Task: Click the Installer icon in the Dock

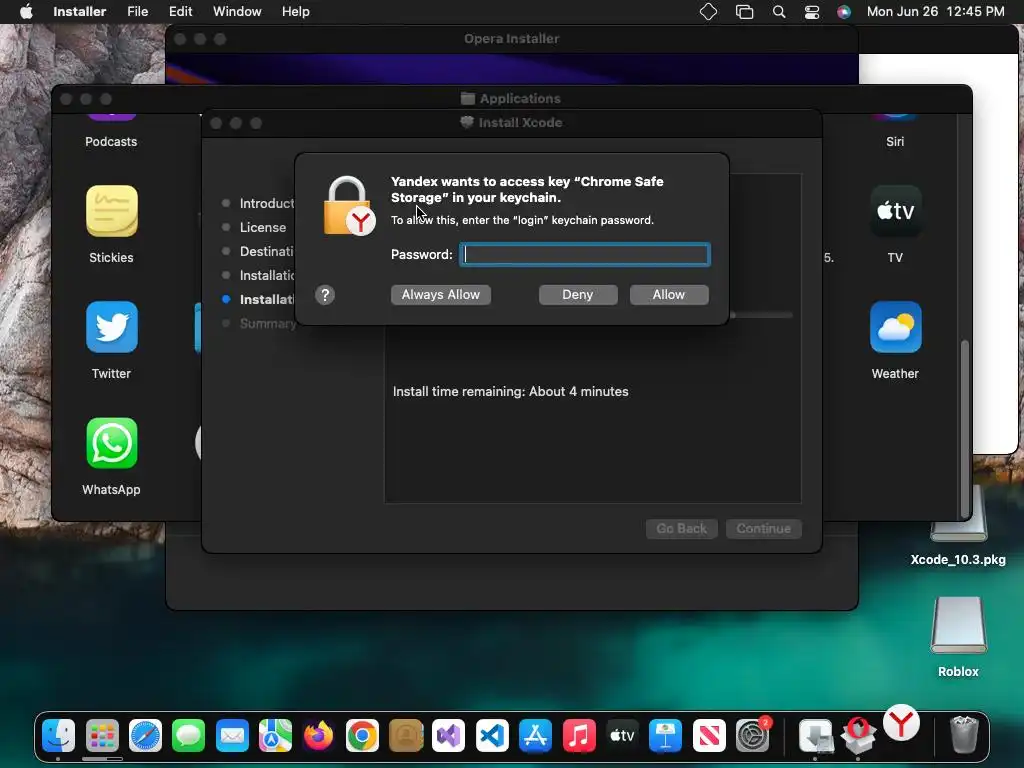Action: (x=815, y=737)
